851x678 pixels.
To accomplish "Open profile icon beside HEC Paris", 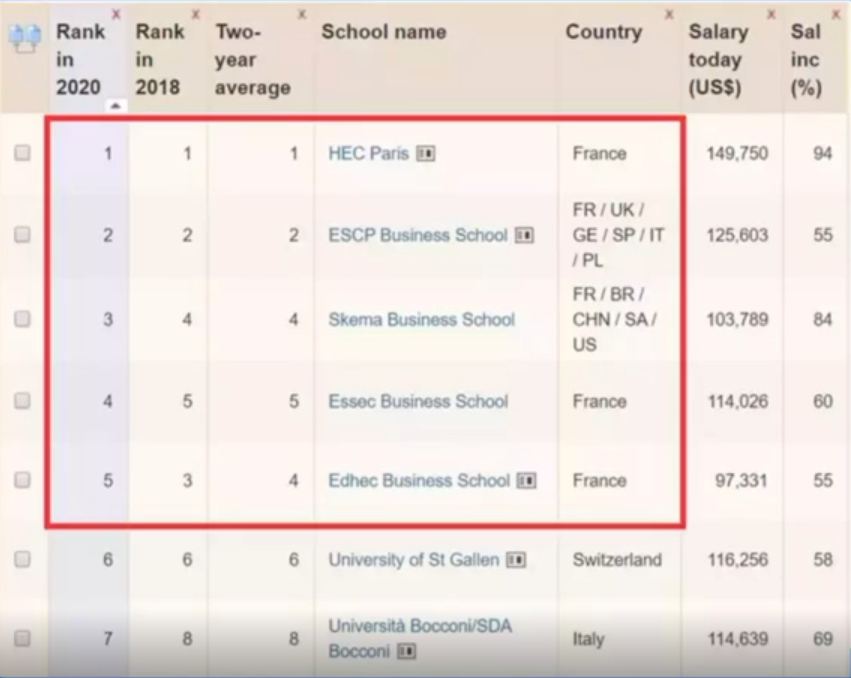I will pyautogui.click(x=426, y=154).
